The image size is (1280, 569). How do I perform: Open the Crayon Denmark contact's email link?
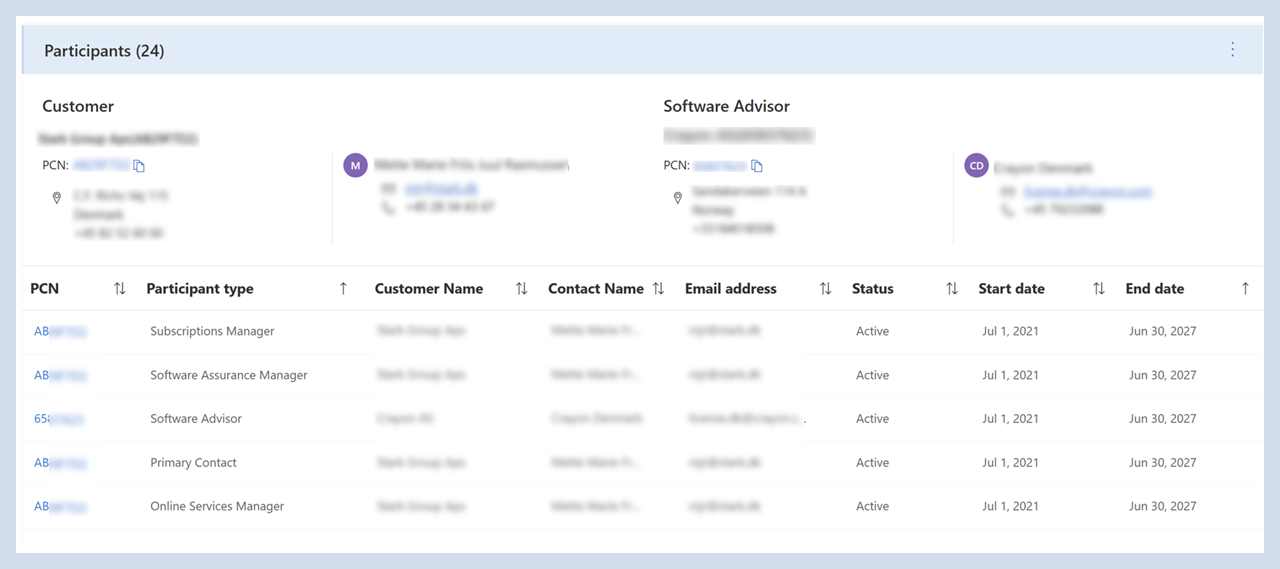[1088, 191]
